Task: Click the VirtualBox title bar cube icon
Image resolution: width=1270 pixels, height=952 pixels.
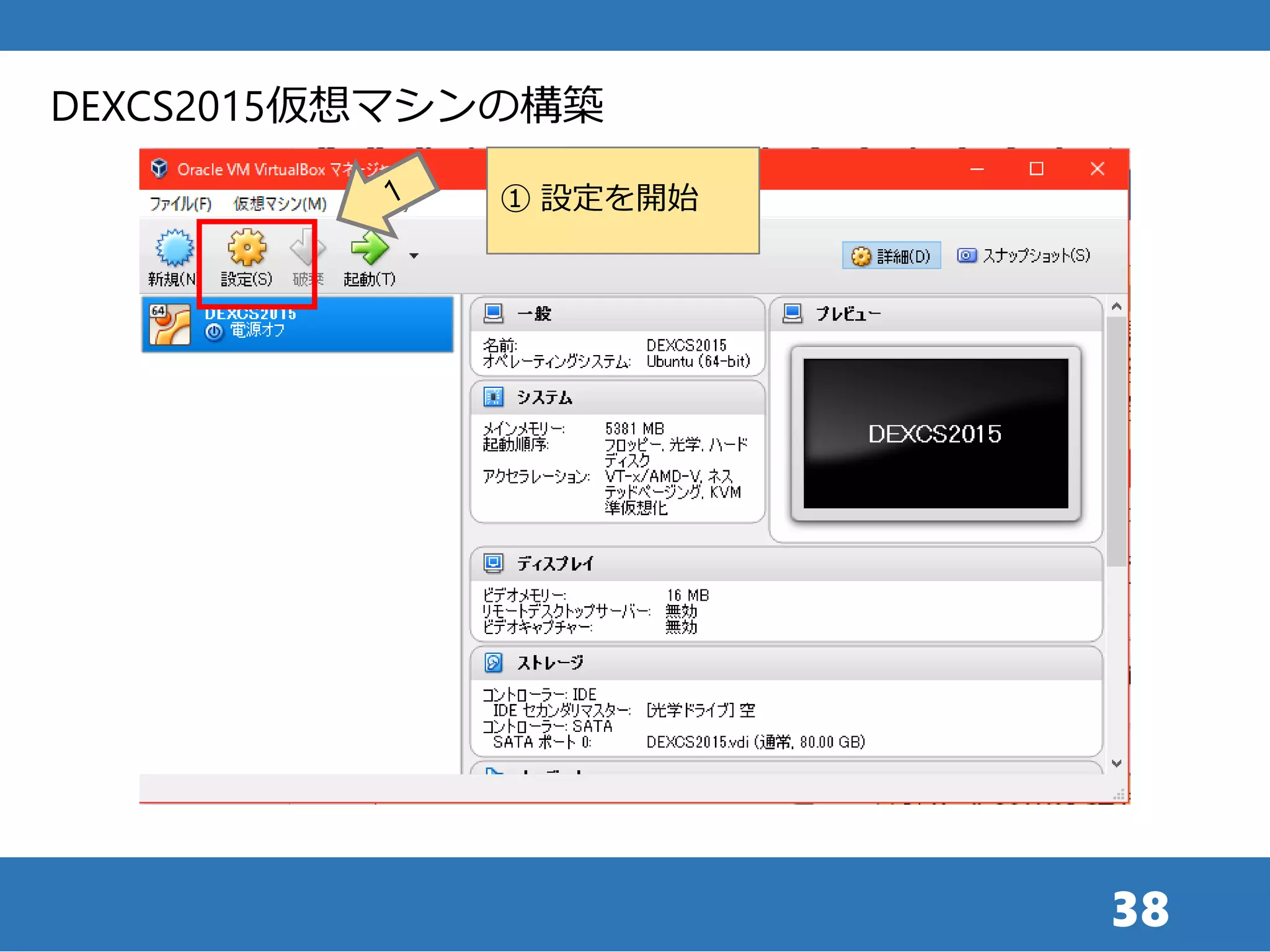Action: [x=159, y=169]
